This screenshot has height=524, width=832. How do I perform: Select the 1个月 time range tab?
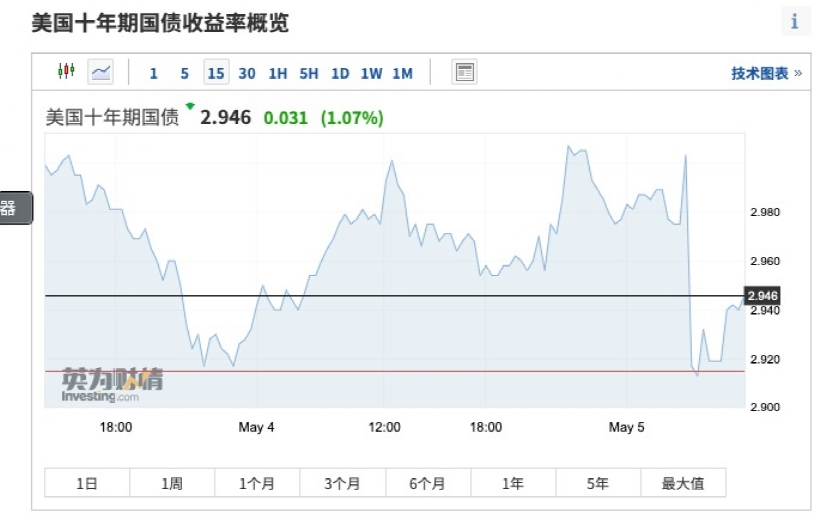[x=257, y=483]
